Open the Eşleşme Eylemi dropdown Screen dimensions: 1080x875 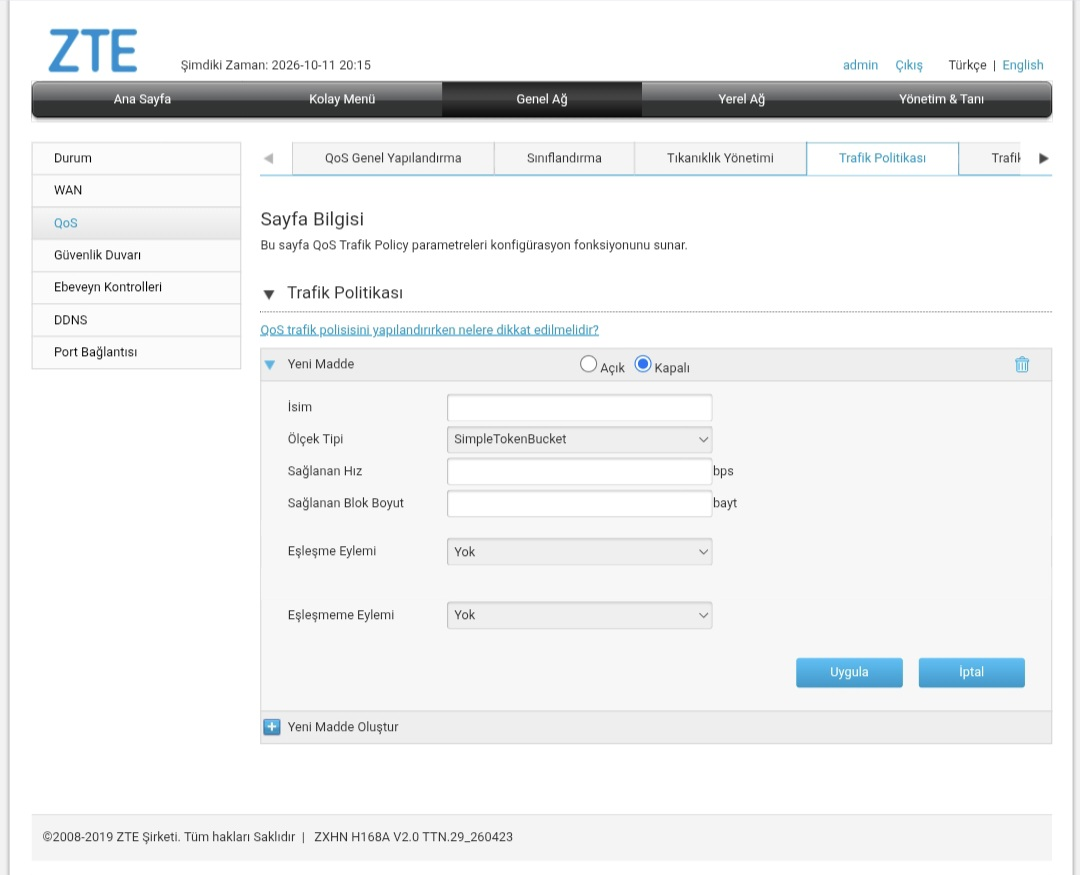coord(579,552)
